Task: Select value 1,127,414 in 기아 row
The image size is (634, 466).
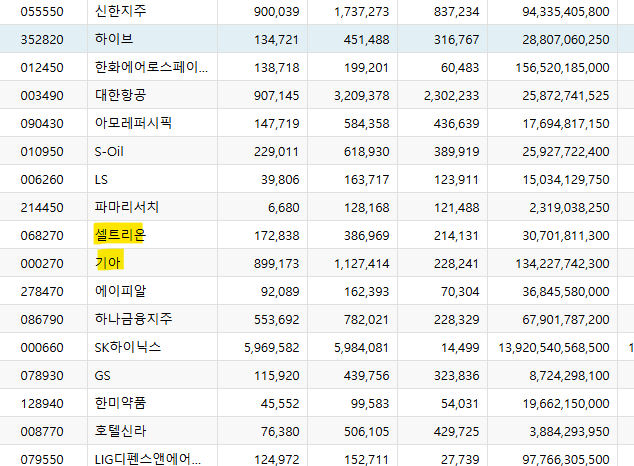Action: (361, 264)
